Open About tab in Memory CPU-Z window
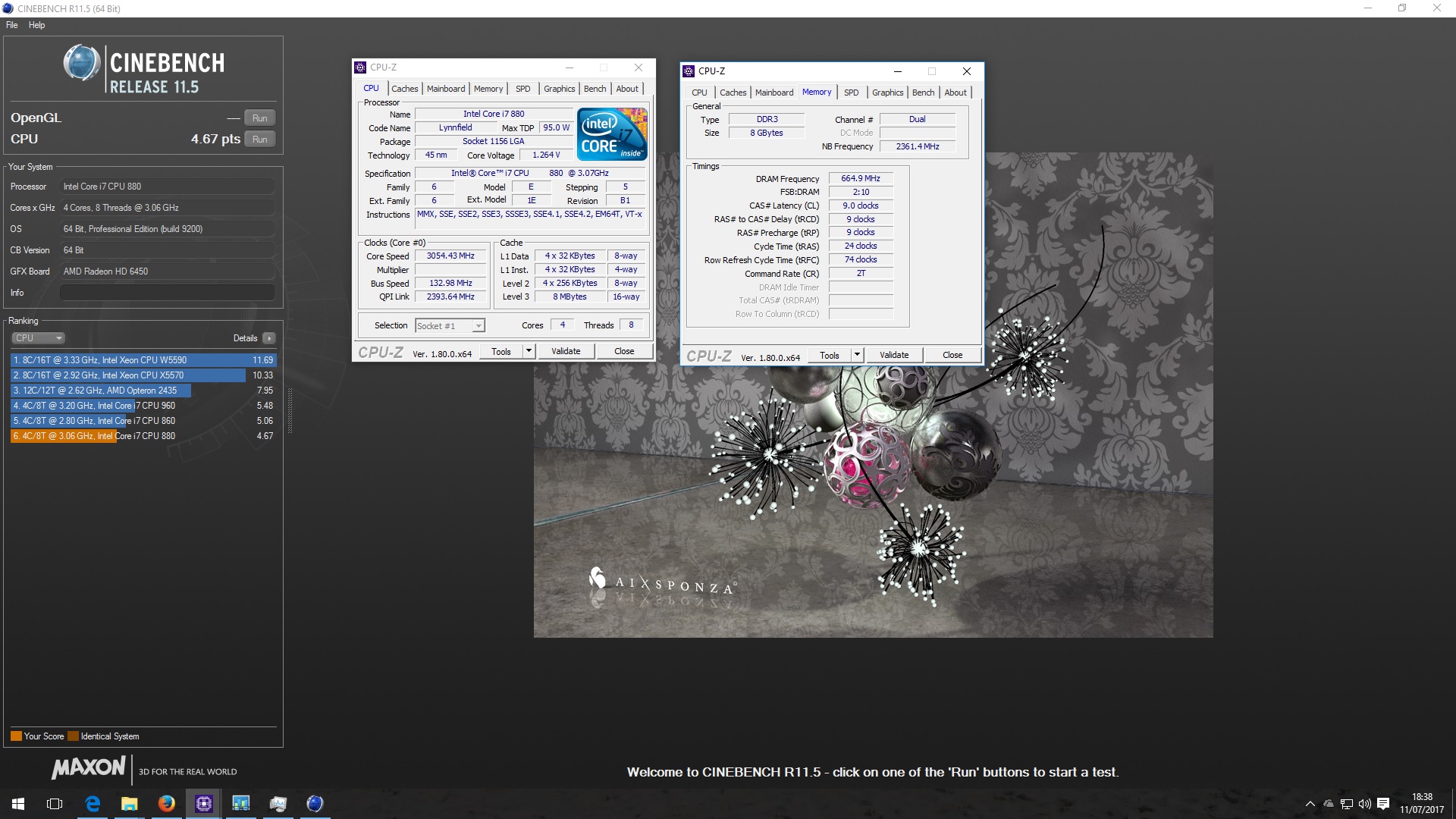Viewport: 1456px width, 819px height. (x=955, y=93)
